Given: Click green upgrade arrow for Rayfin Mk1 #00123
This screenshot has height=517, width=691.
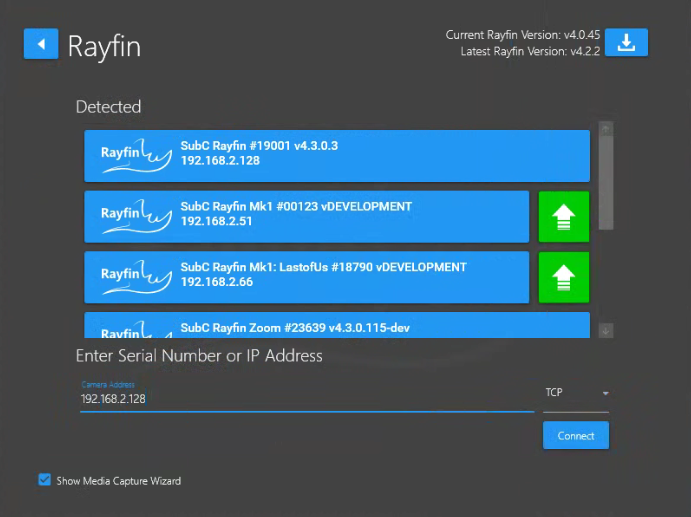Looking at the screenshot, I should [563, 217].
